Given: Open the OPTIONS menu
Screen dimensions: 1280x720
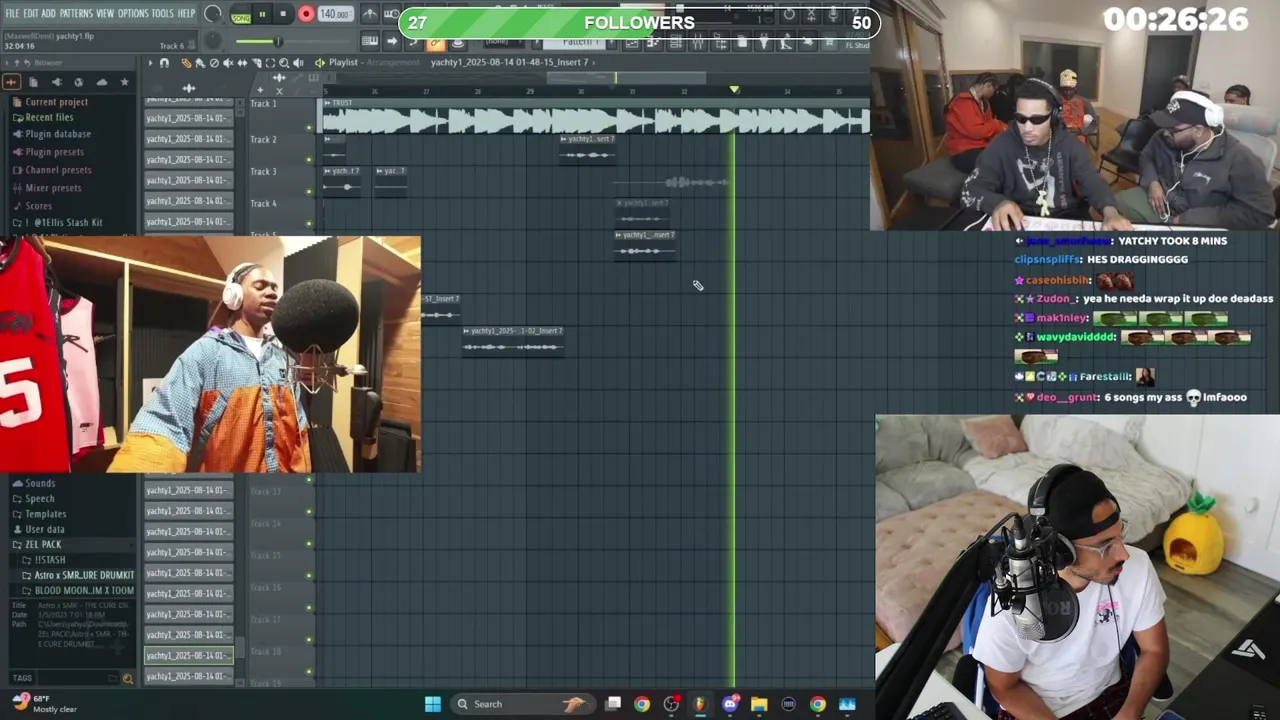Looking at the screenshot, I should click(x=133, y=14).
